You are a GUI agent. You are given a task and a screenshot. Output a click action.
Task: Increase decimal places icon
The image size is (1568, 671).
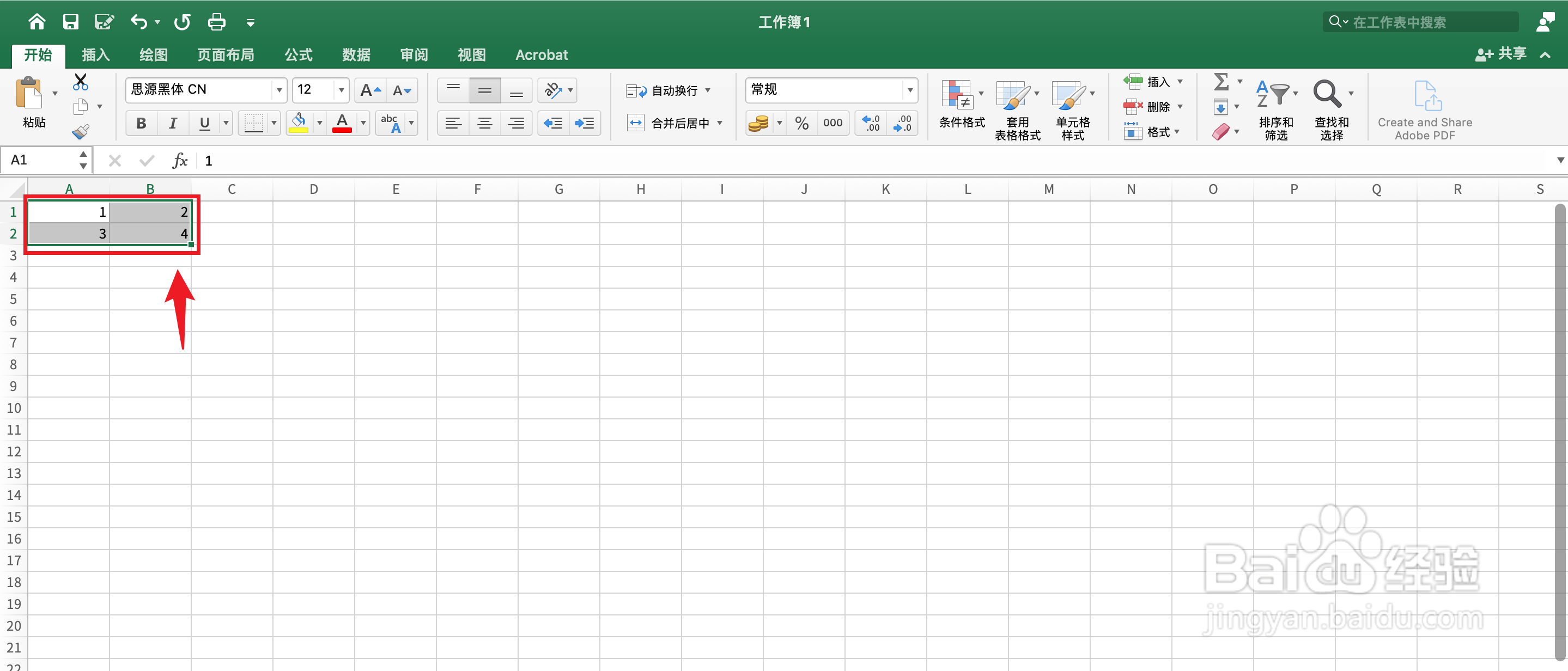[x=871, y=124]
